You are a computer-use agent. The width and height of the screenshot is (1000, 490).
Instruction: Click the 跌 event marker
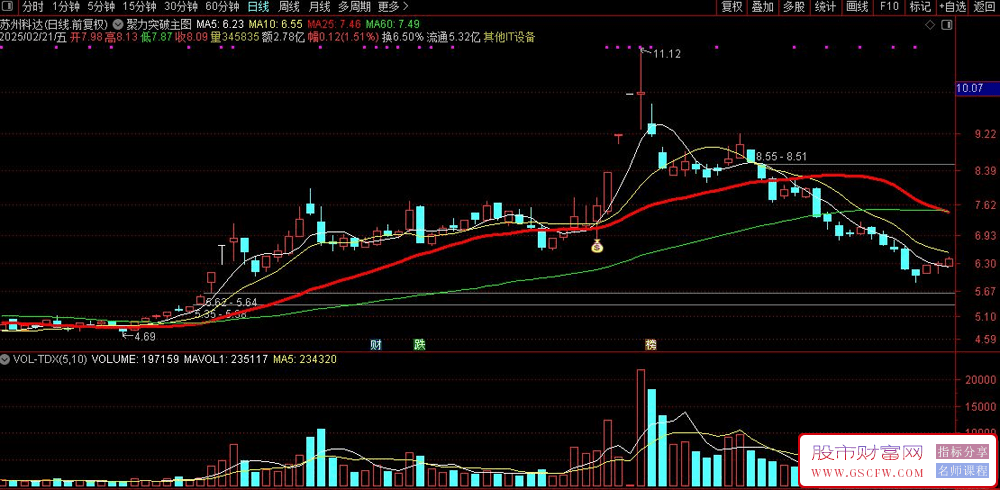tap(419, 345)
